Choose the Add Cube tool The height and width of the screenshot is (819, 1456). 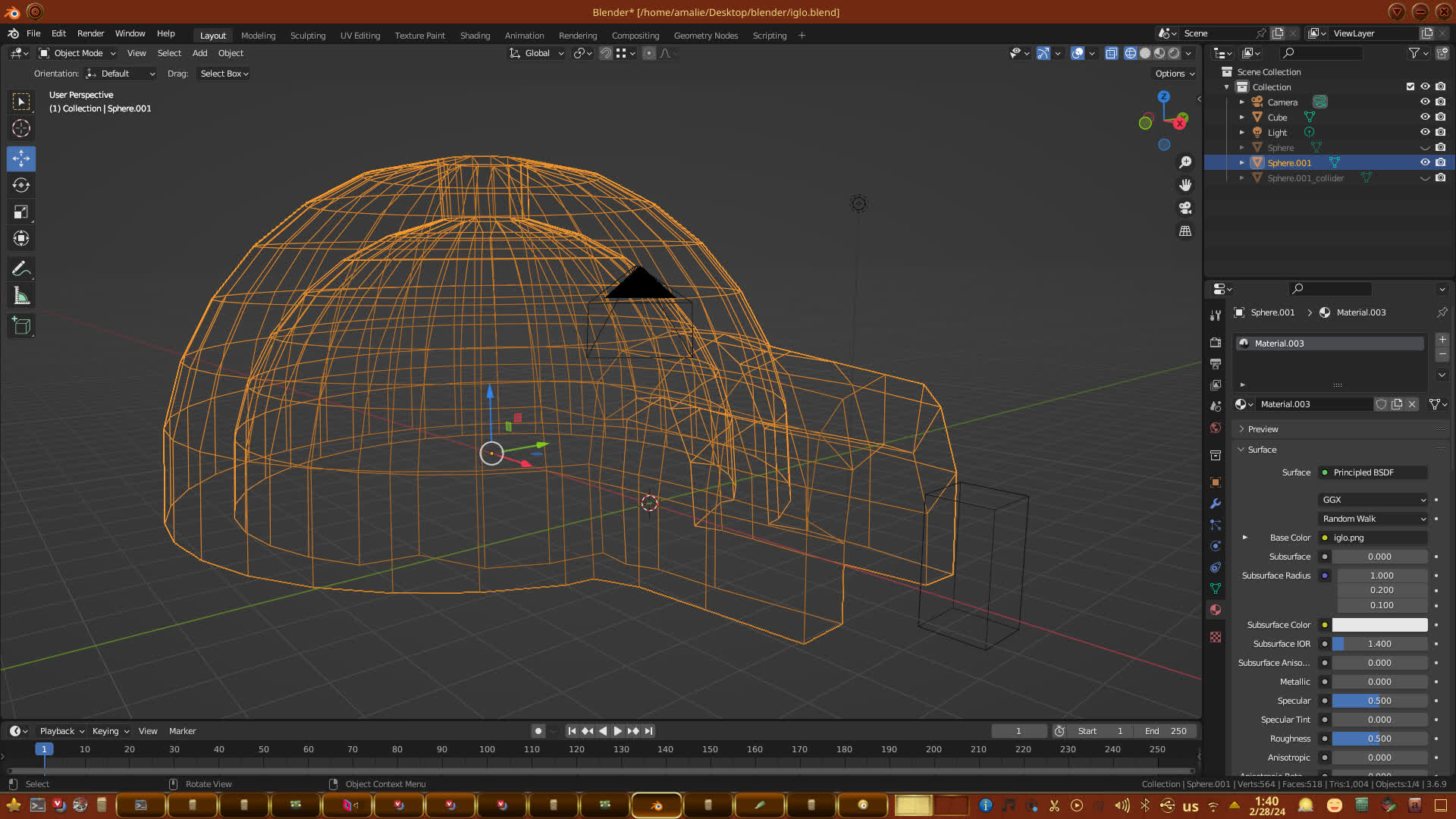[21, 327]
